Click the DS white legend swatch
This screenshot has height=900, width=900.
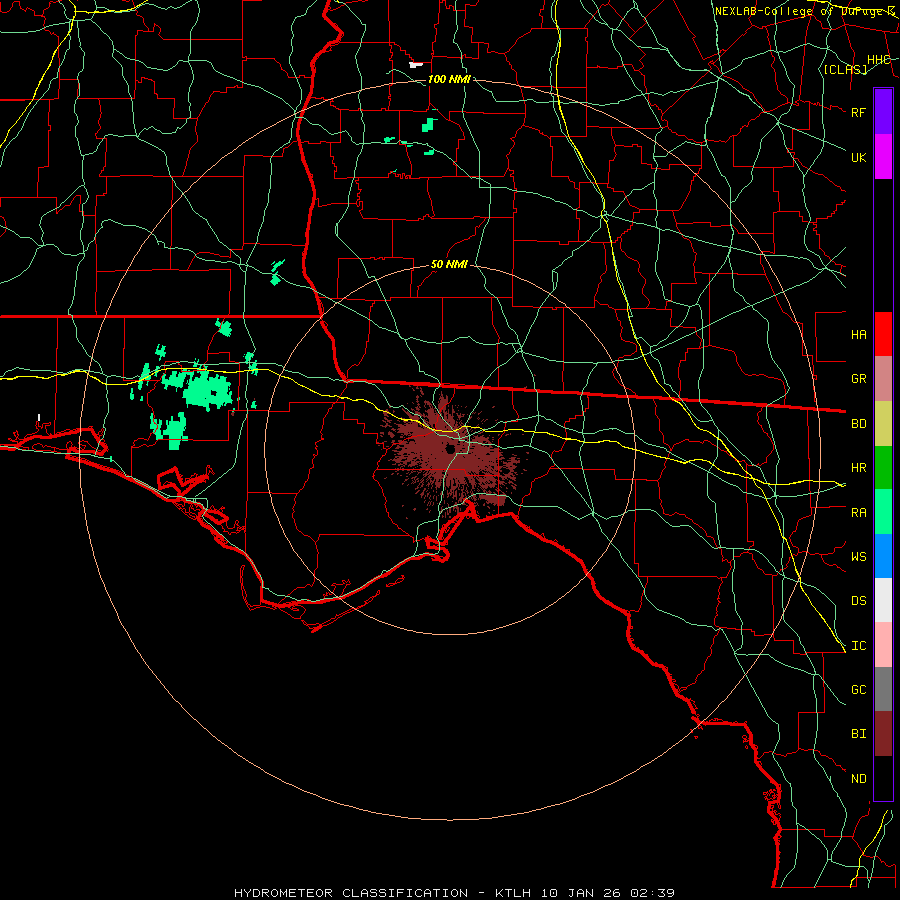tap(883, 600)
